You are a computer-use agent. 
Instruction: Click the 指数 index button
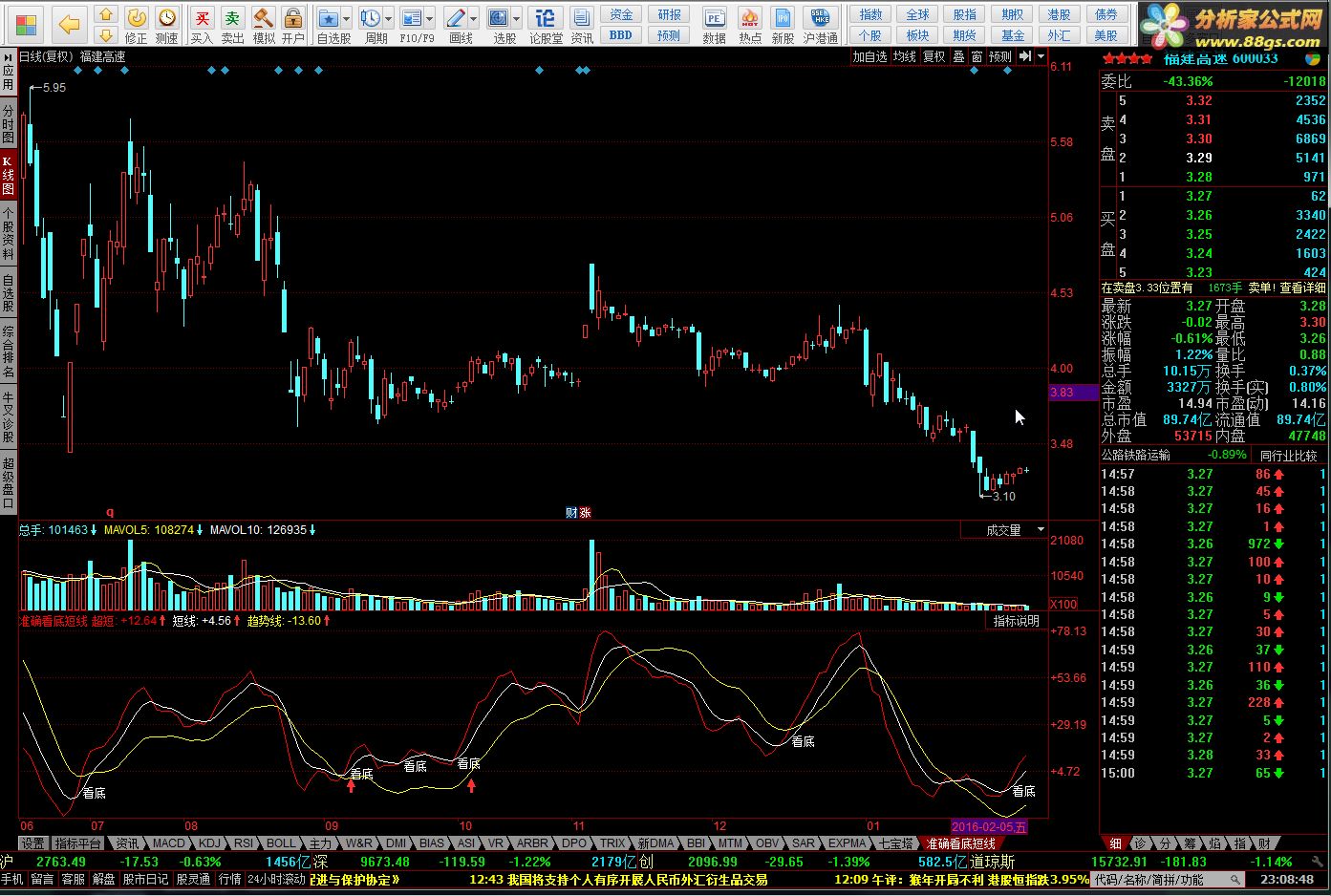pos(870,14)
